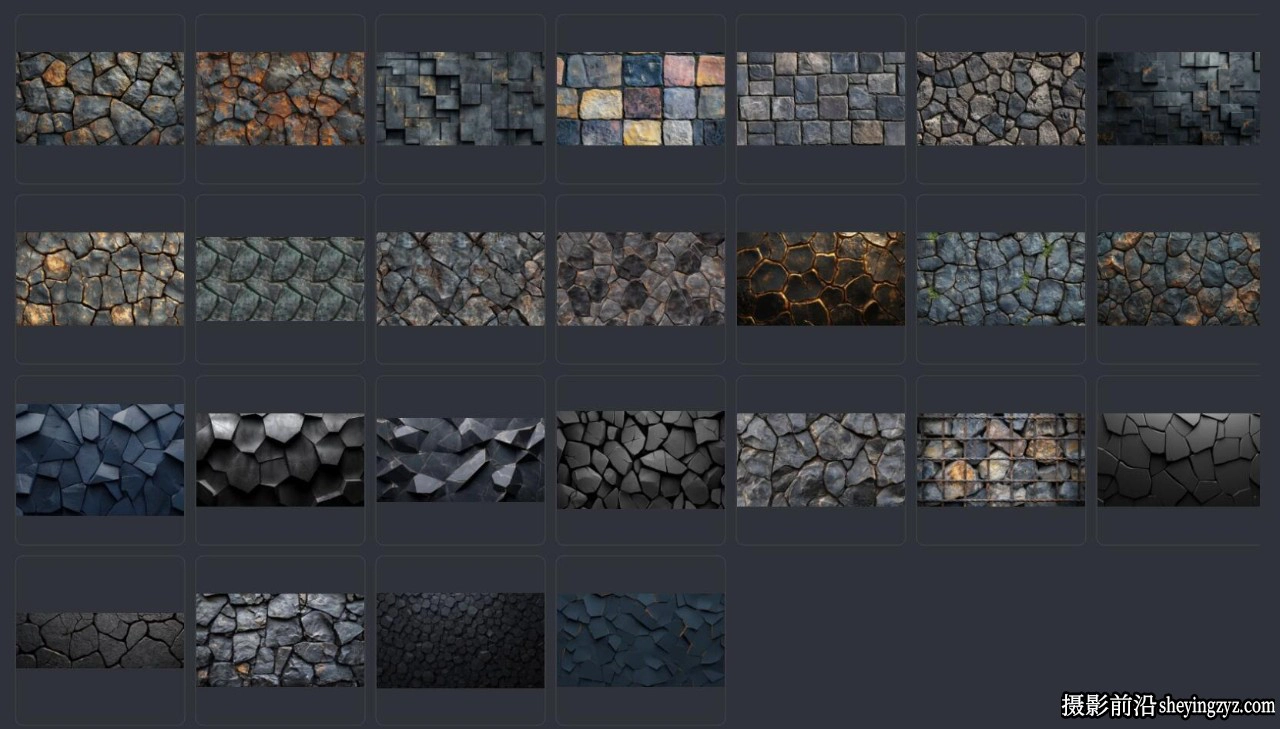Choose the gray rectangular brick wall texture
The width and height of the screenshot is (1280, 729).
[821, 99]
